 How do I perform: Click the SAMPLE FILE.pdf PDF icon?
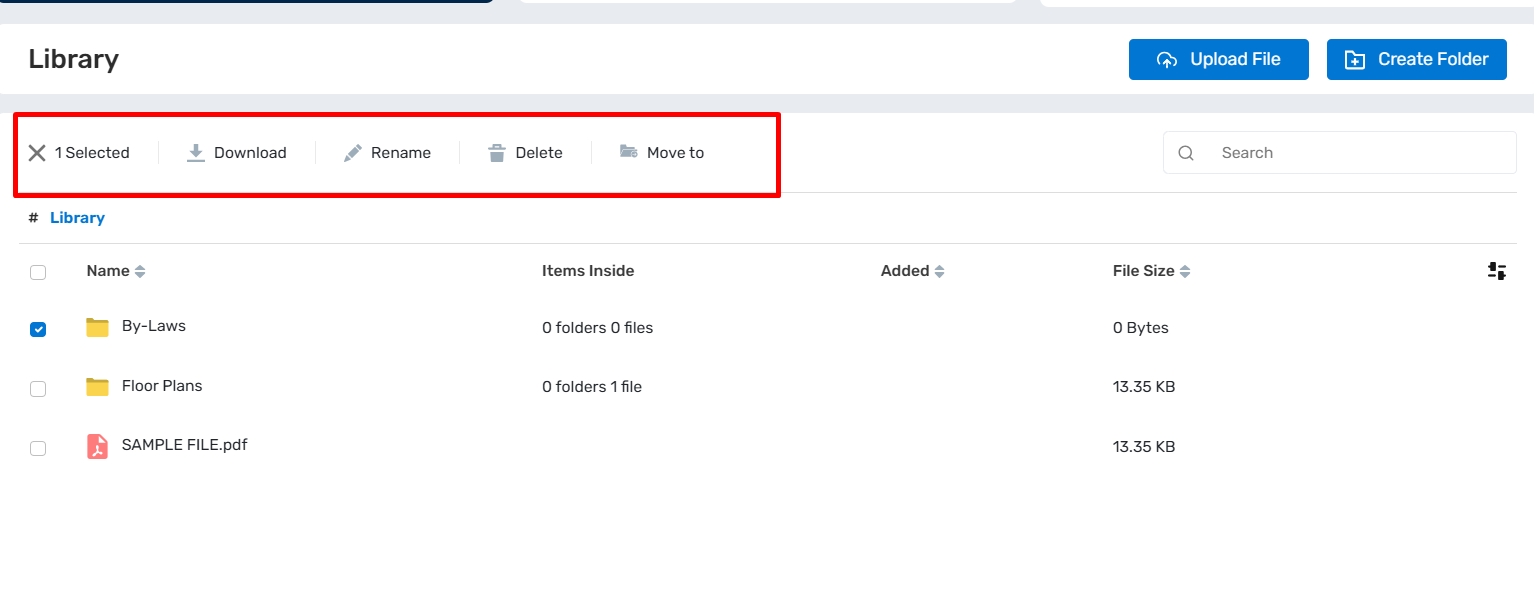point(97,447)
